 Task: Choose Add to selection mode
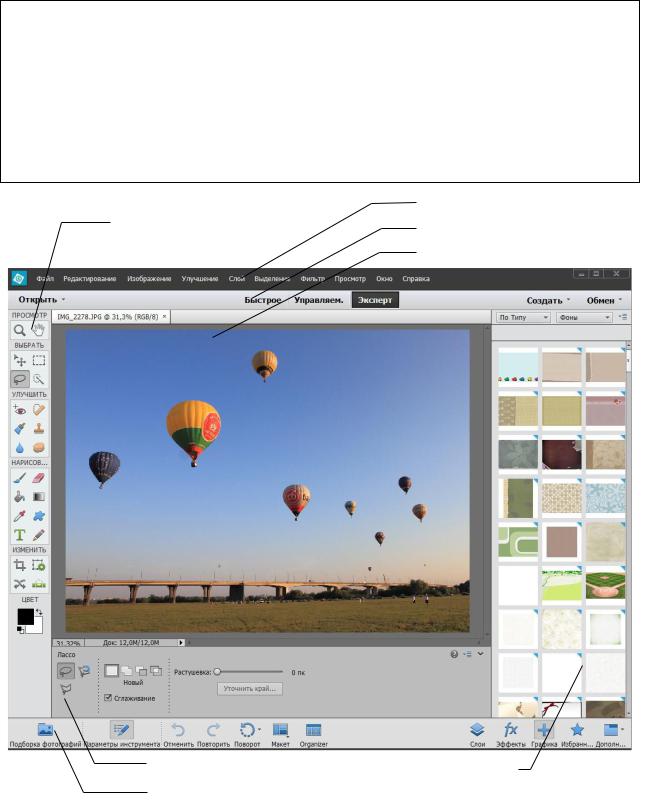(x=127, y=671)
